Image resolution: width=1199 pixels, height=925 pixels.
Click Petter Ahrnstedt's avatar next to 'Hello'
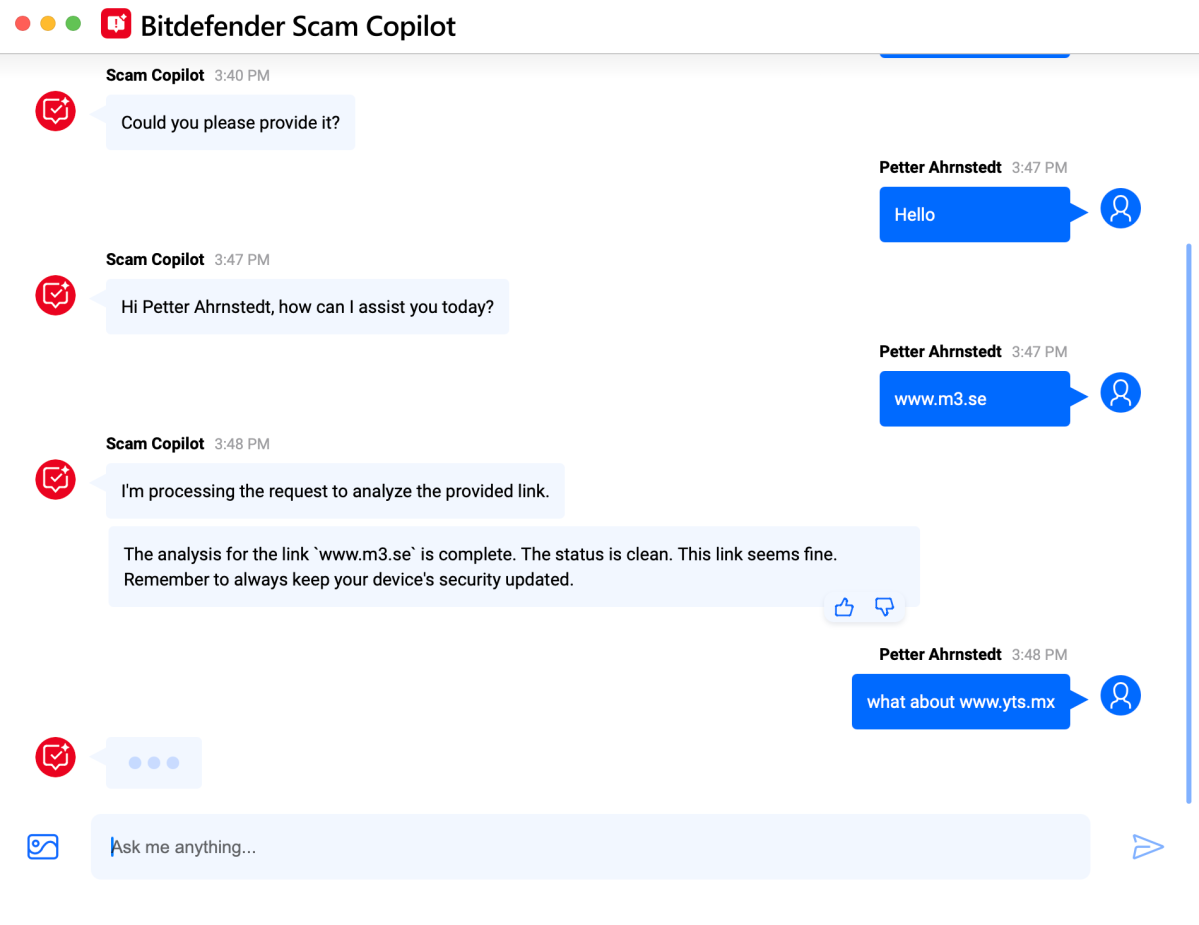tap(1120, 208)
